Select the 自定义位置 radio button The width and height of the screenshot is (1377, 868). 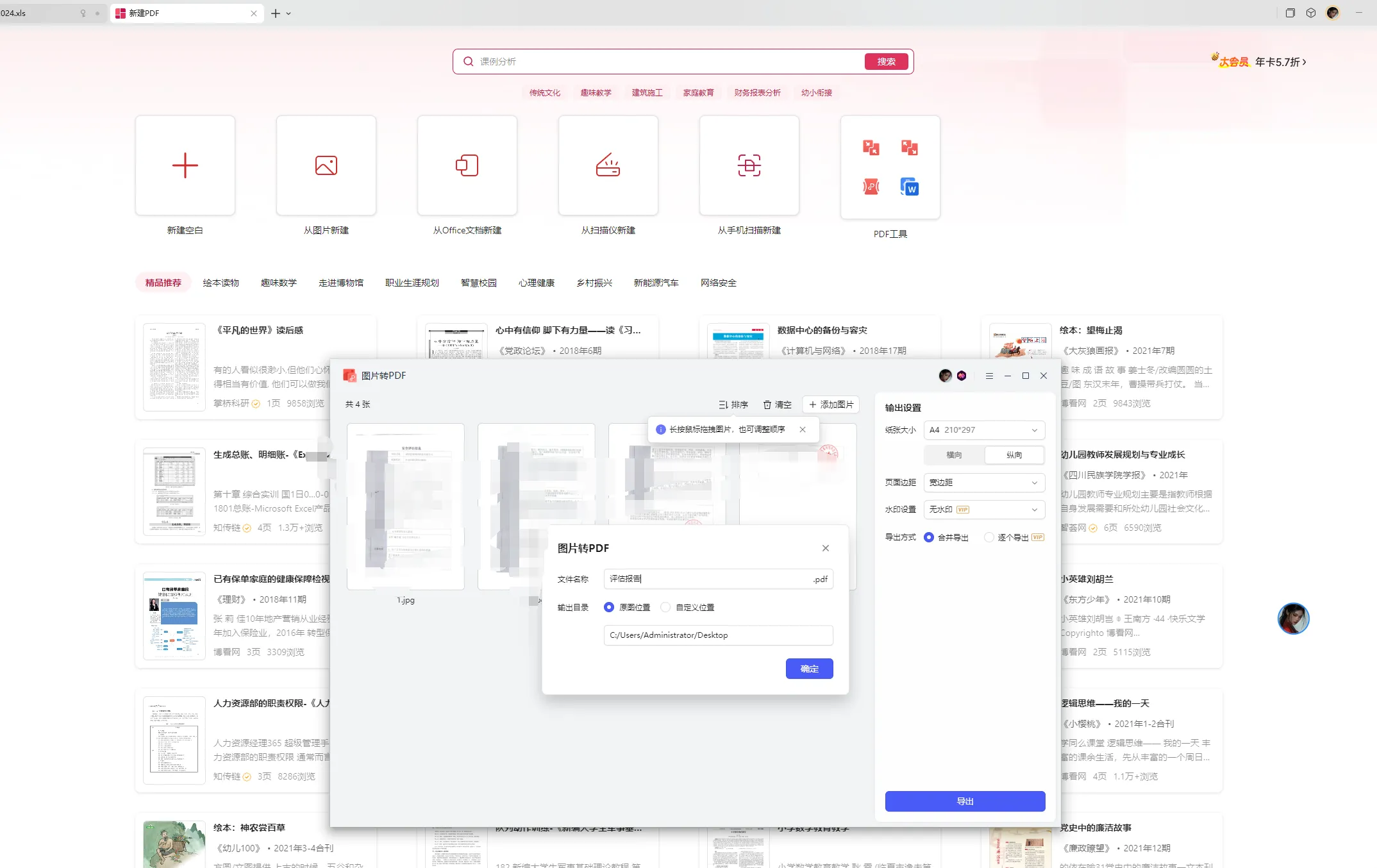click(666, 607)
